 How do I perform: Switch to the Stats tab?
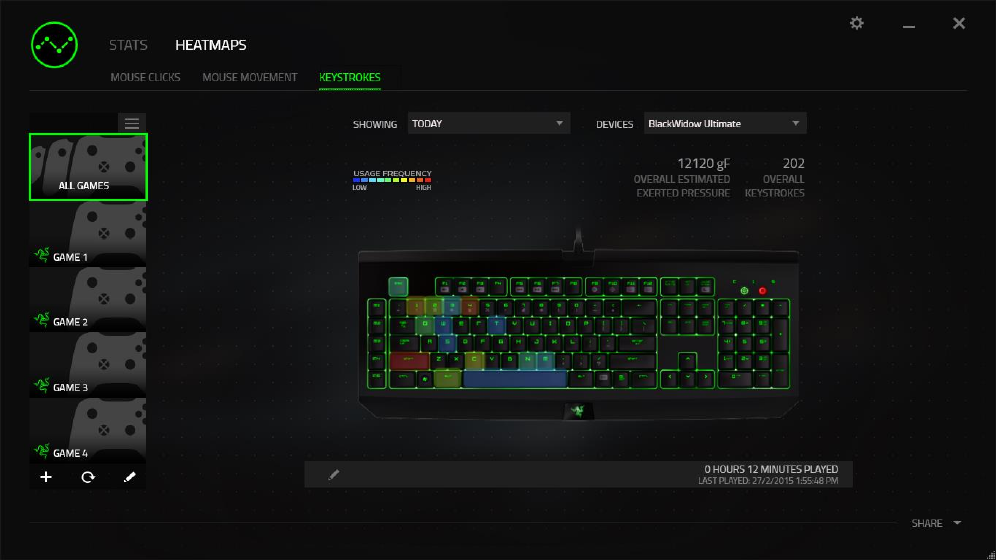tap(128, 45)
